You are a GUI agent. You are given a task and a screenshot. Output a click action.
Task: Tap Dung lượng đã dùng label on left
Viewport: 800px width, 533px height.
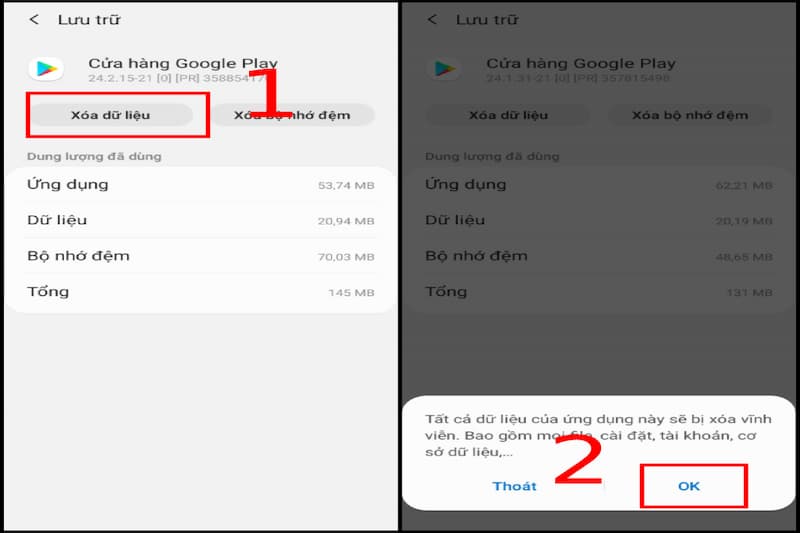(x=94, y=157)
